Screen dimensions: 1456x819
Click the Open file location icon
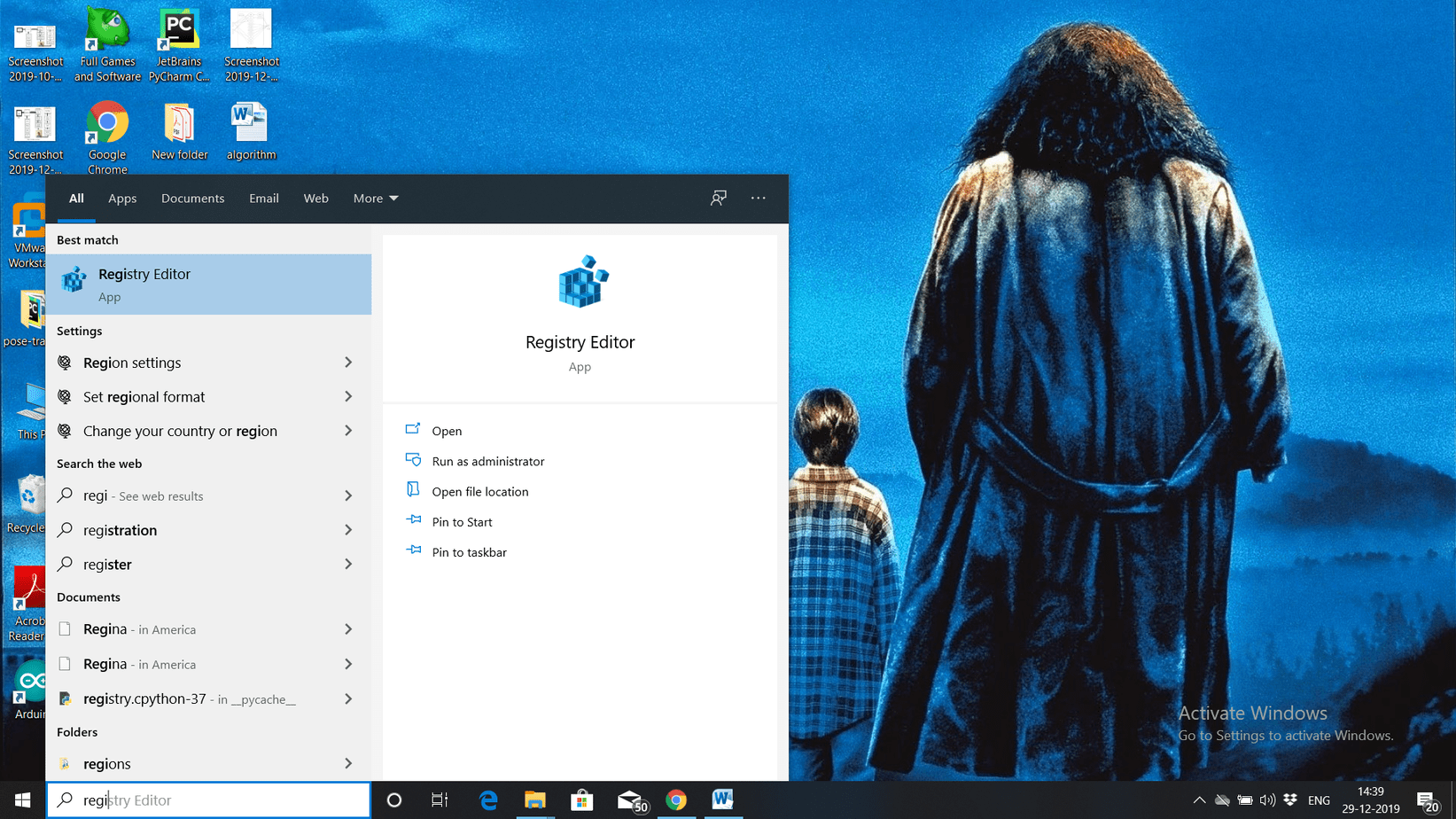point(413,490)
